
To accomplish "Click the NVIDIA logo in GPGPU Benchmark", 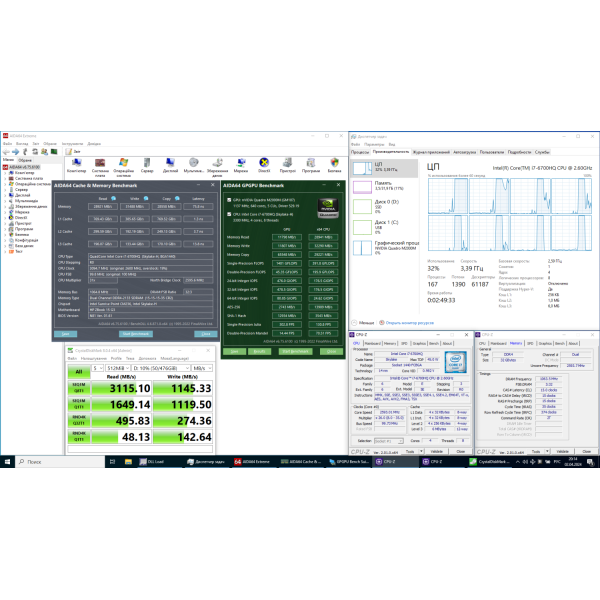I will coord(328,208).
